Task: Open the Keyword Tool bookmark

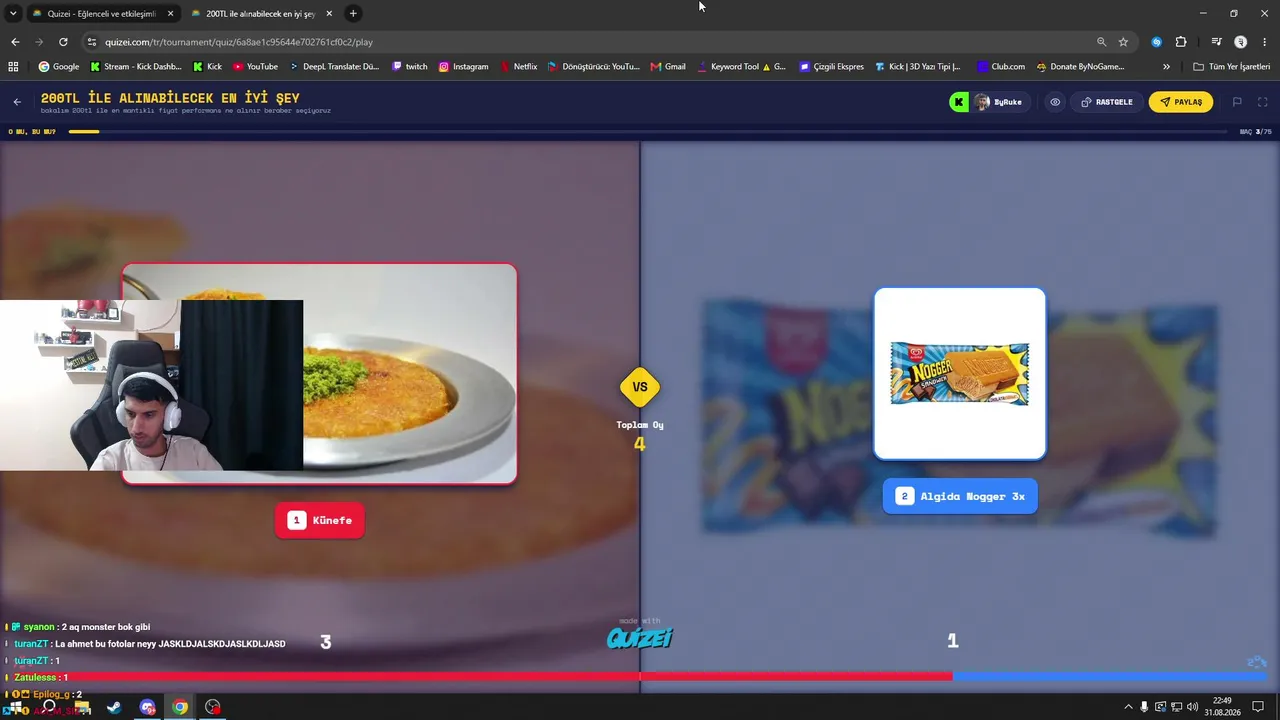Action: pos(741,67)
